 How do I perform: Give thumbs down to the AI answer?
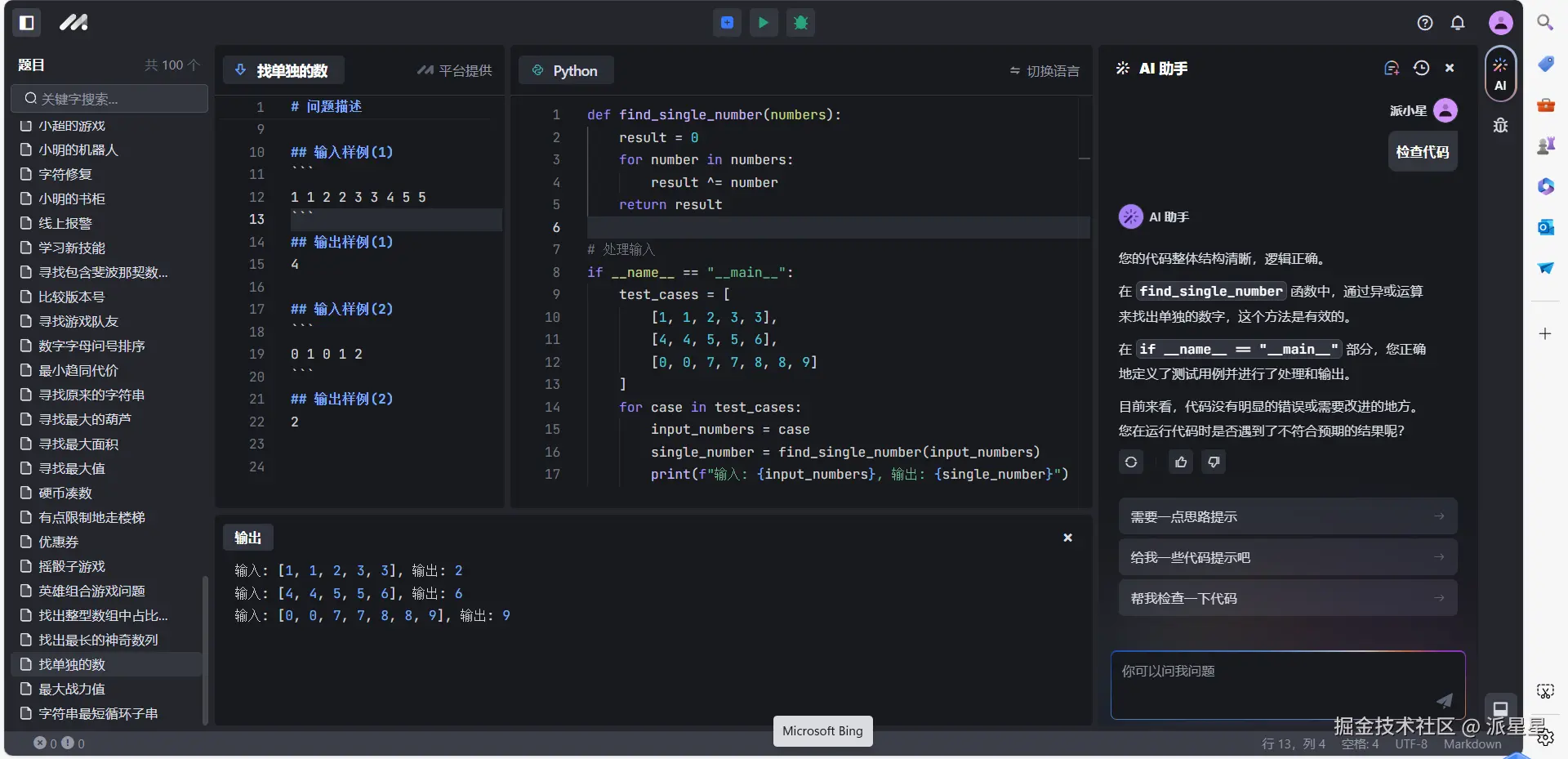1214,462
